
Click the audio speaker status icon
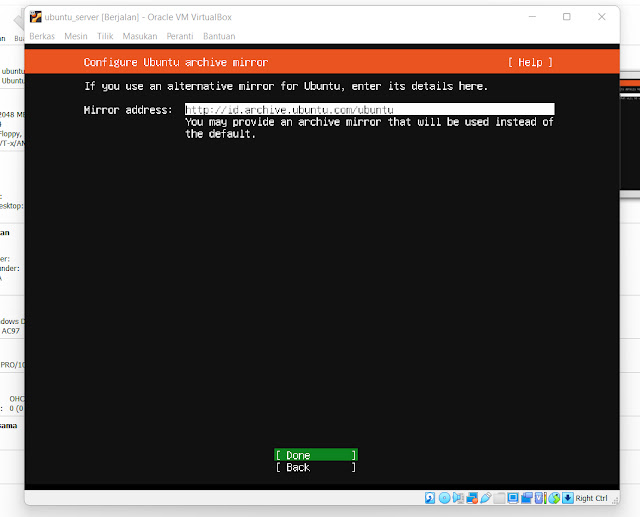(458, 498)
